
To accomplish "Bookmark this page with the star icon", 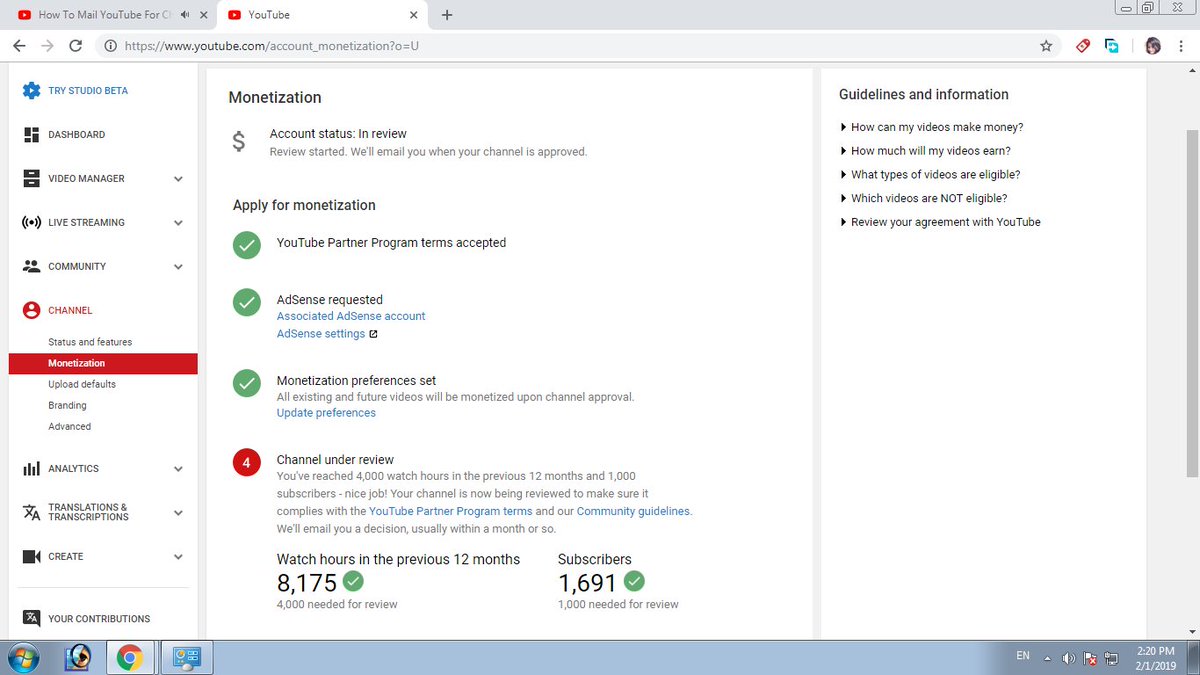I will tap(1046, 46).
